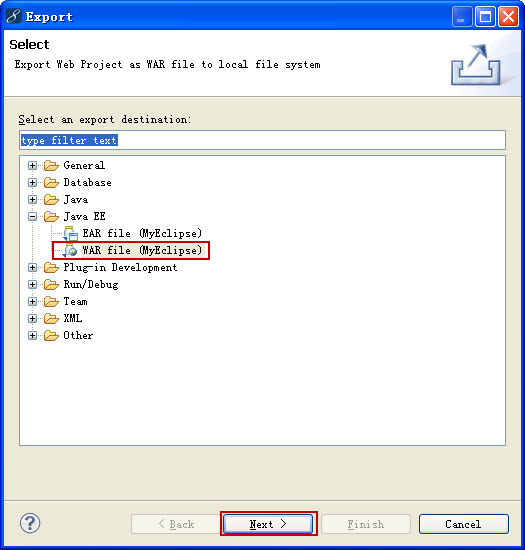Expand the Other tree node
This screenshot has width=525, height=550.
coord(32,336)
